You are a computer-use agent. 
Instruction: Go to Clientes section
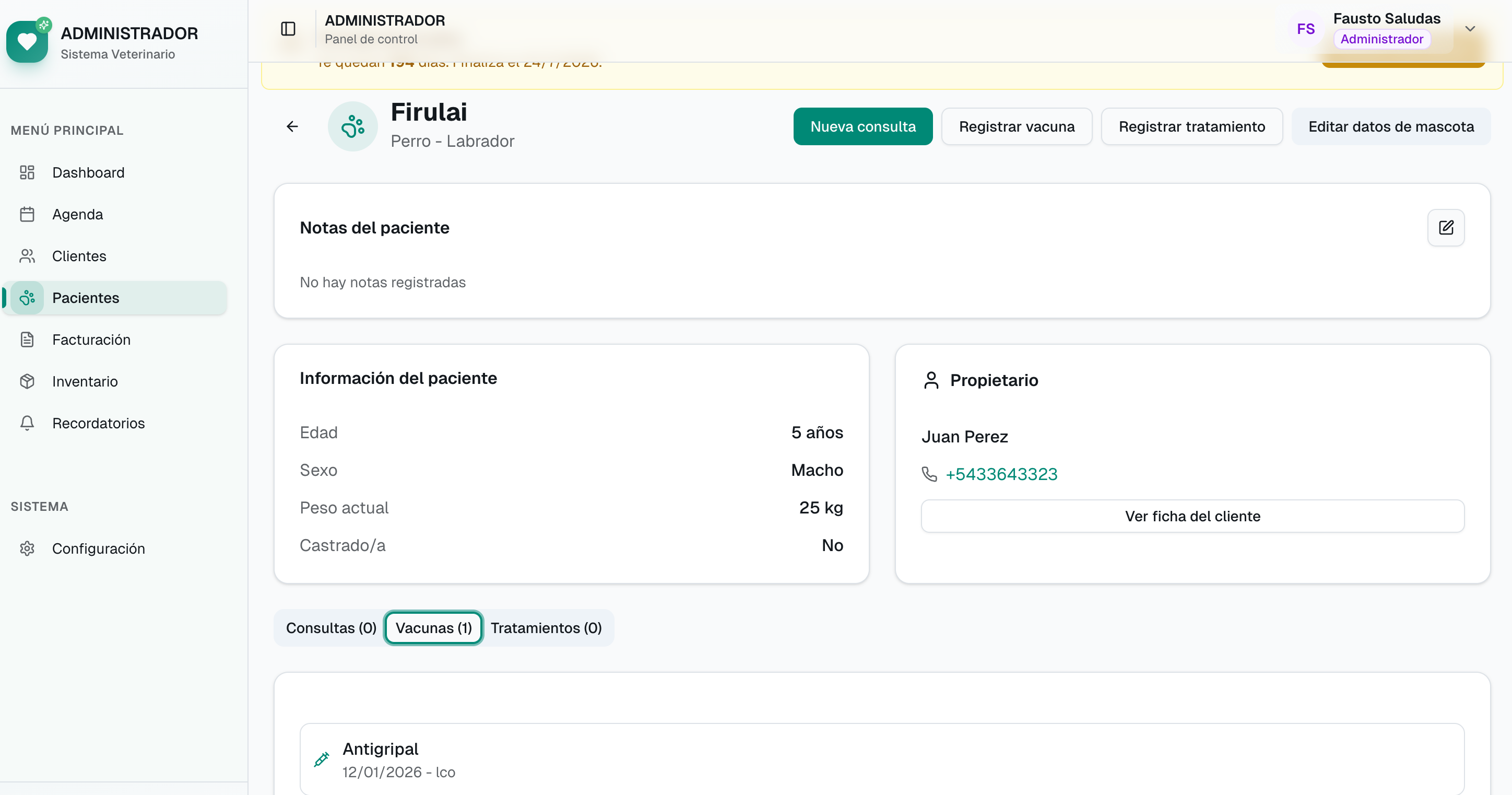point(79,256)
